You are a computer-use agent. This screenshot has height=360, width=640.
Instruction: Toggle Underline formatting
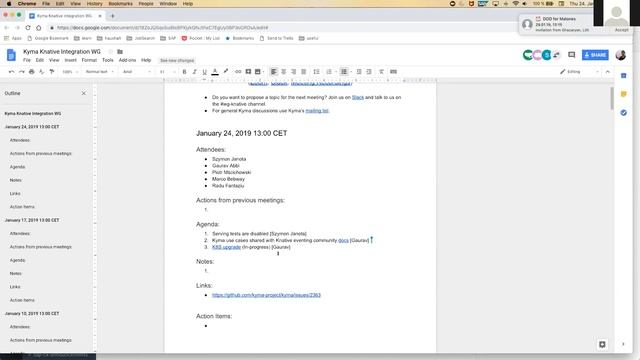click(204, 72)
